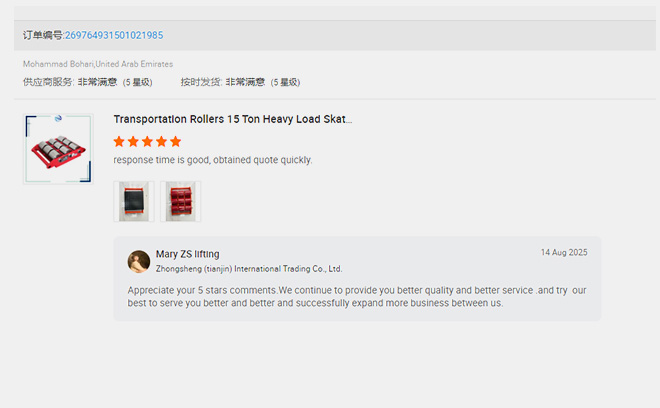Click the Transportation Rollers product thumbnail

pyautogui.click(x=58, y=149)
